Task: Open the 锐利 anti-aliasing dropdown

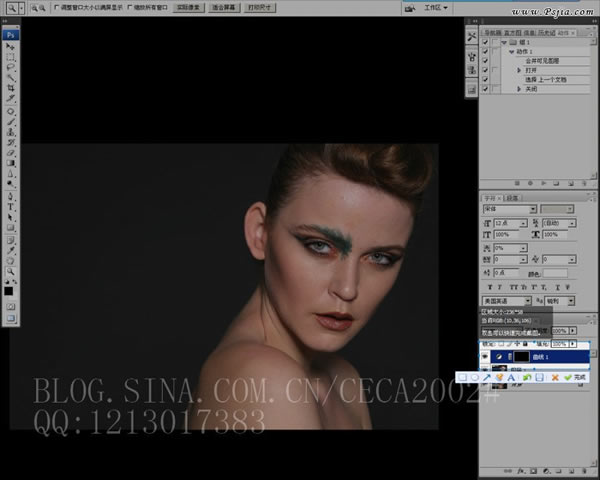Action: click(x=571, y=301)
